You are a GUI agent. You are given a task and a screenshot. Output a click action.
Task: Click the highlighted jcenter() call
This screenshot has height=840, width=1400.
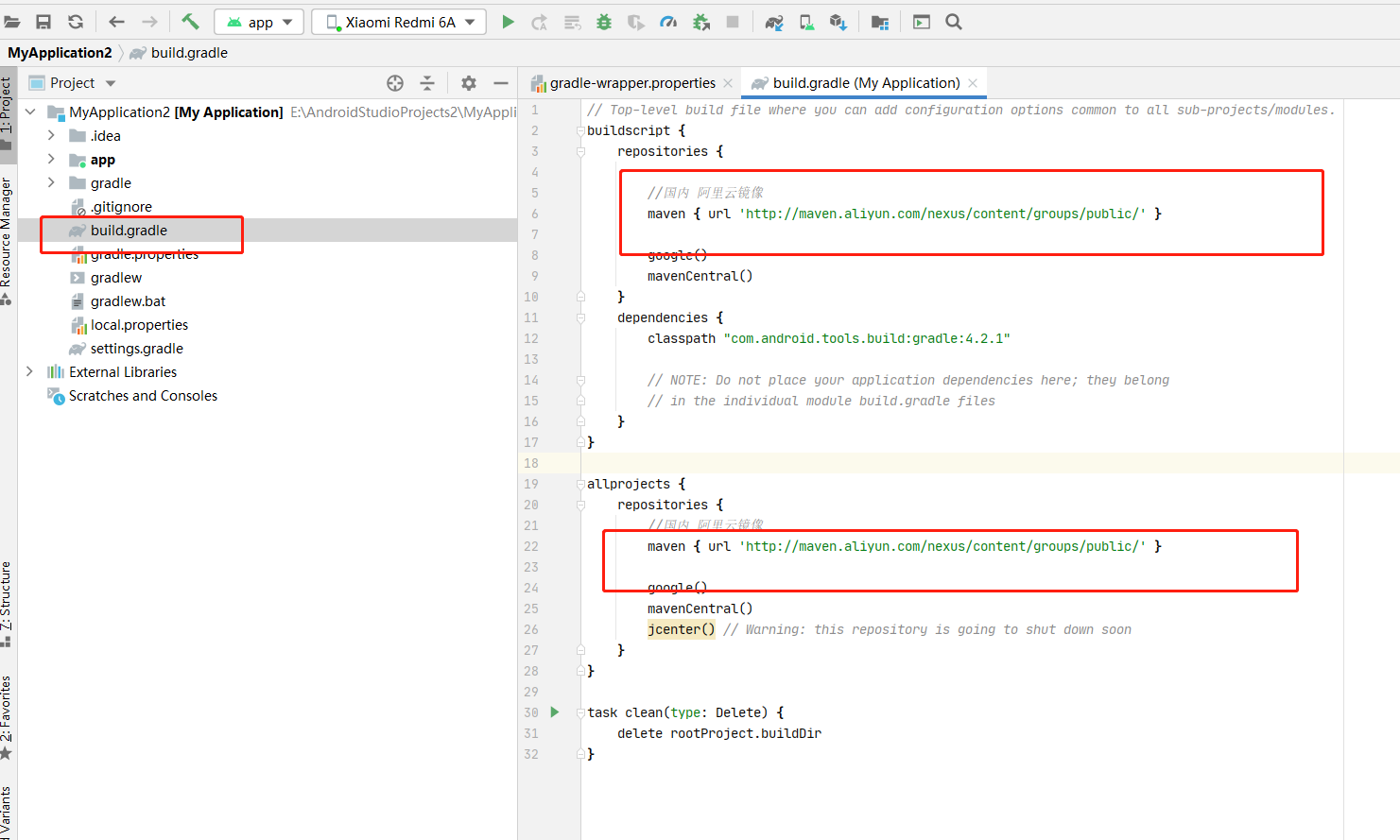click(x=681, y=629)
